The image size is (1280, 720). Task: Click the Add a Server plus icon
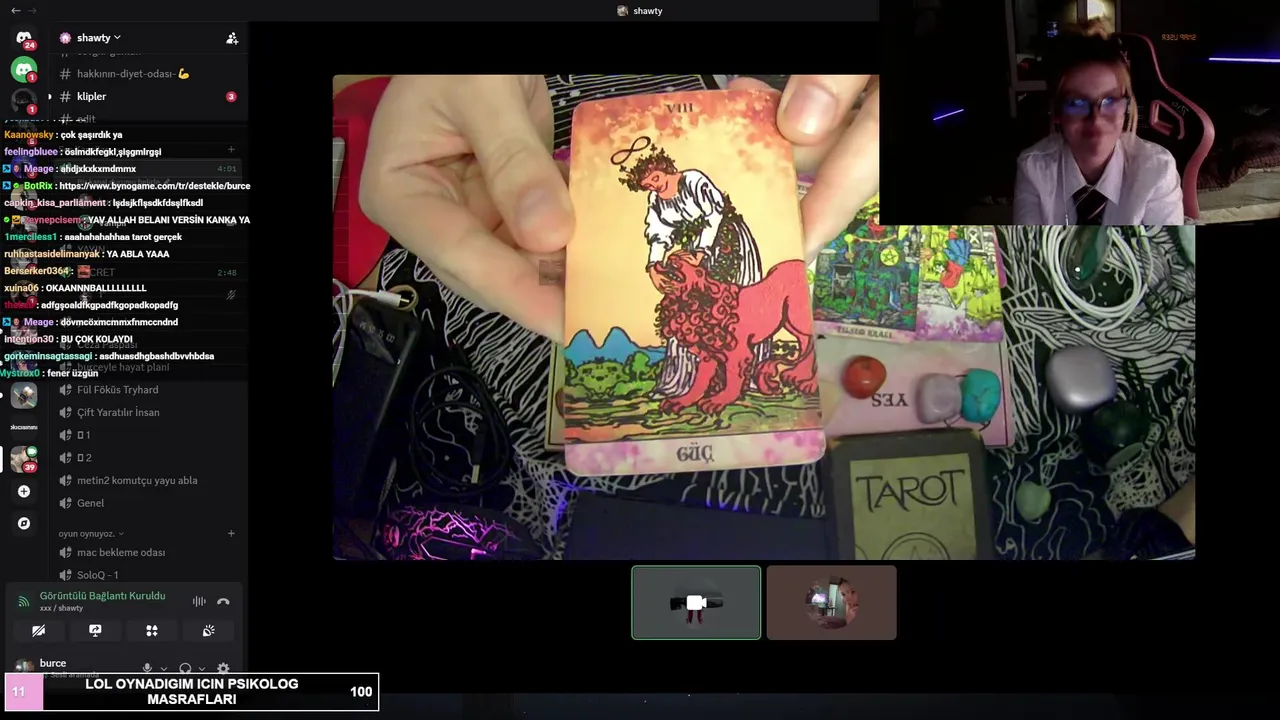tap(24, 491)
